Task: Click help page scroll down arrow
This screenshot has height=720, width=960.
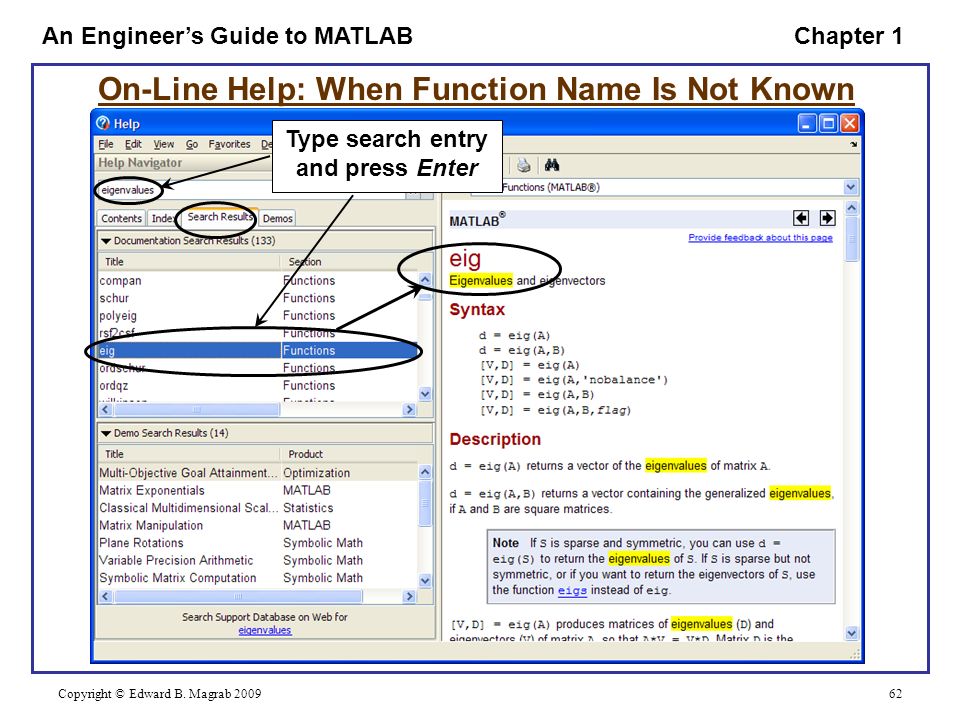Action: coord(852,633)
